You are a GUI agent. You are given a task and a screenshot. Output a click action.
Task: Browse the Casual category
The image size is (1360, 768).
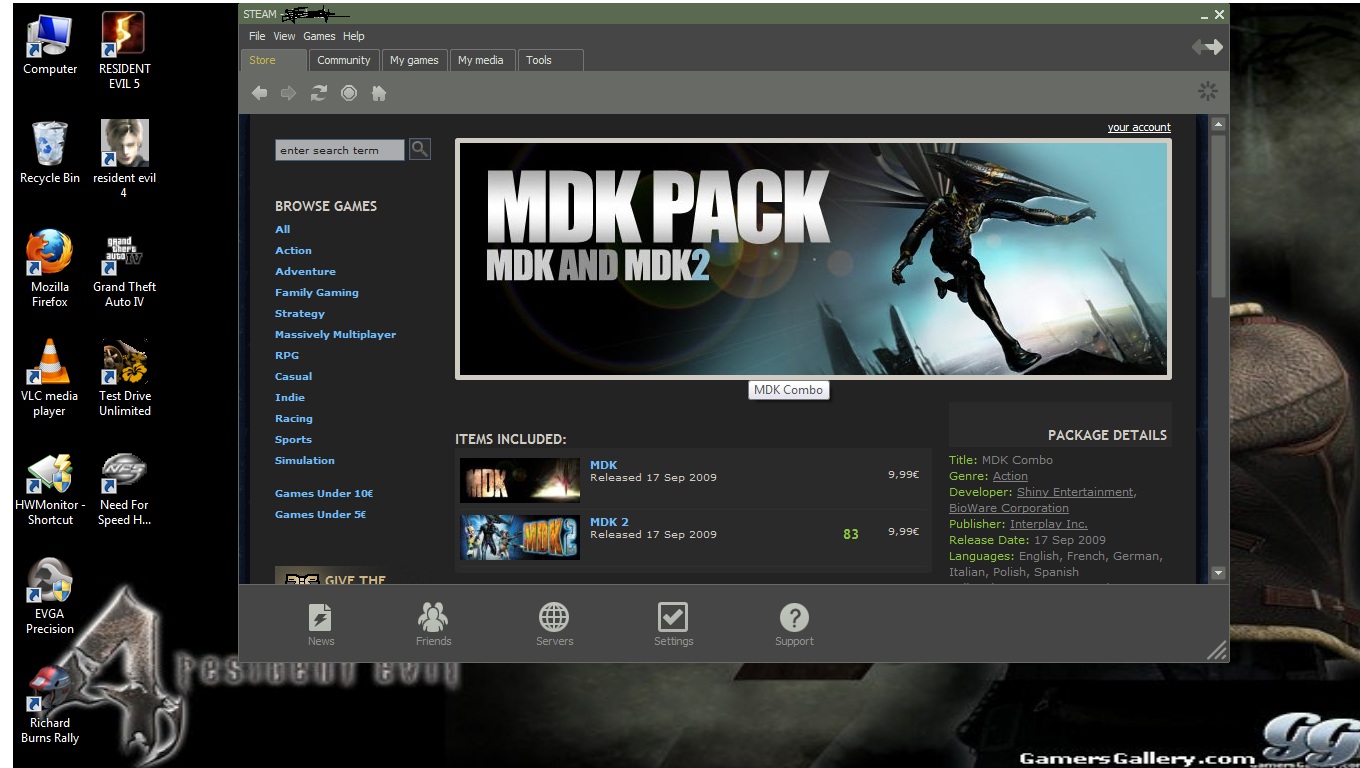pyautogui.click(x=293, y=376)
